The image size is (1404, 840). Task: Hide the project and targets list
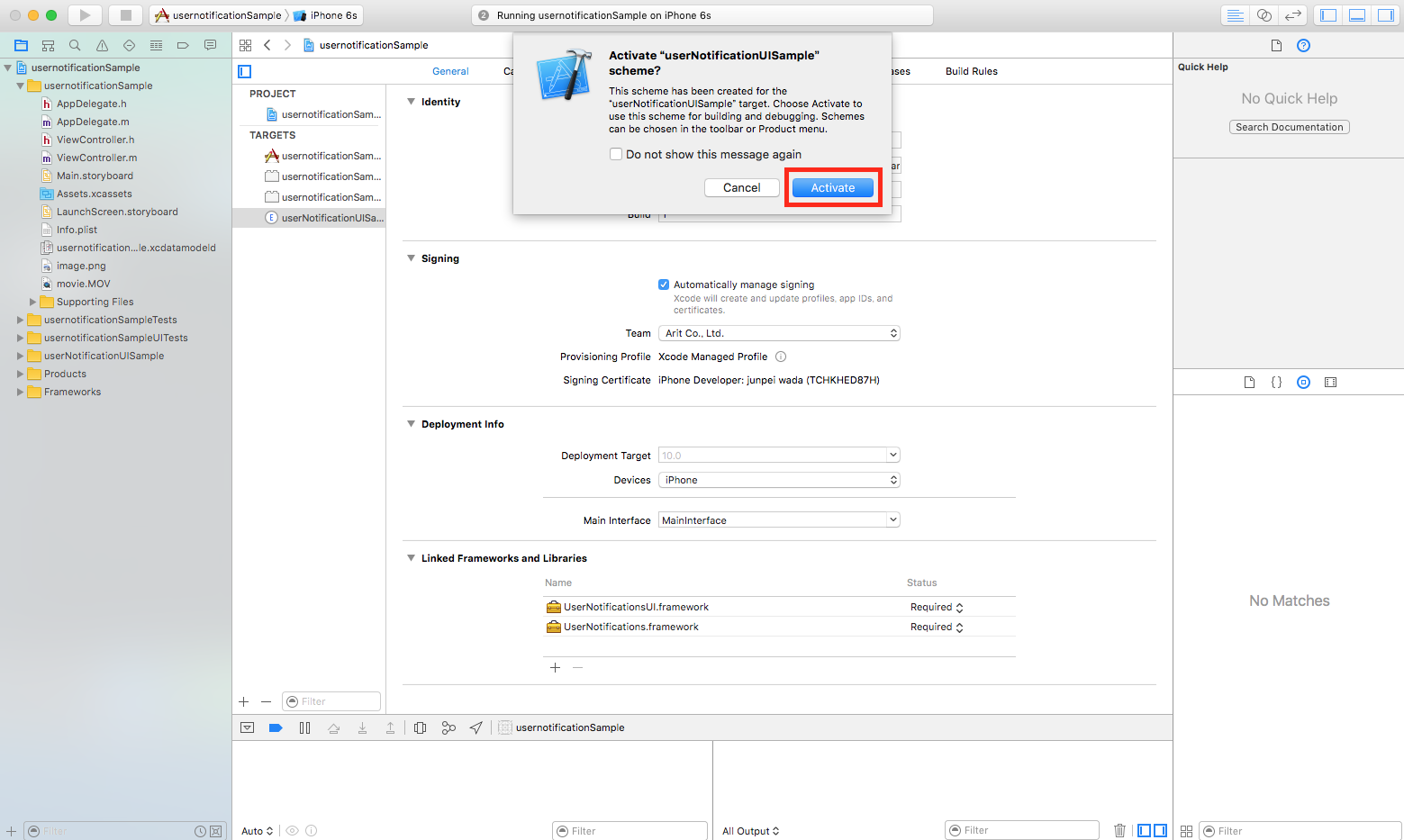click(244, 71)
